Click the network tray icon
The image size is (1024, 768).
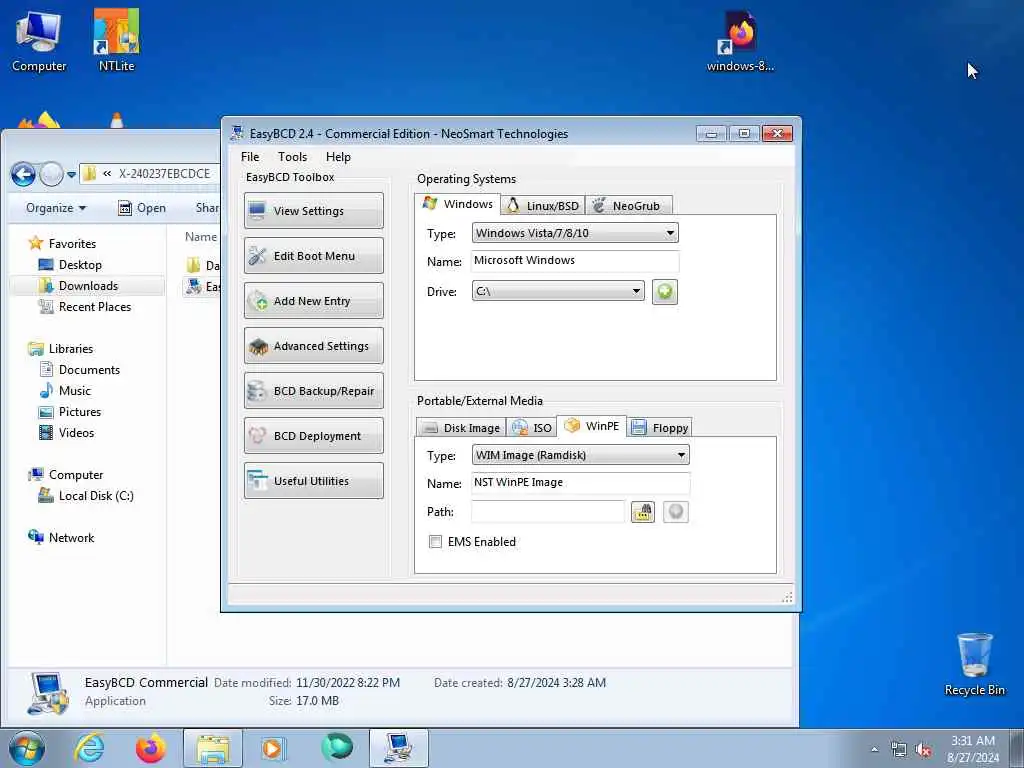coord(899,750)
